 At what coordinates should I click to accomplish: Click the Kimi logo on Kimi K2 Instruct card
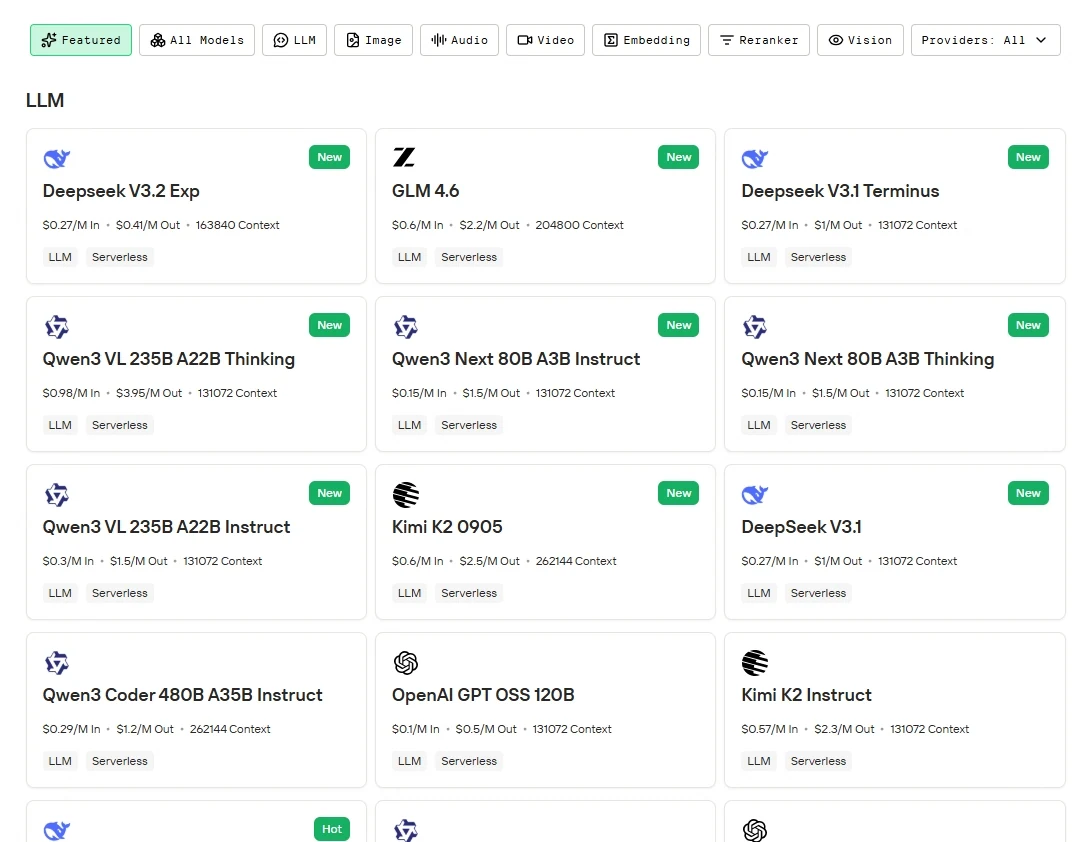(x=755, y=663)
